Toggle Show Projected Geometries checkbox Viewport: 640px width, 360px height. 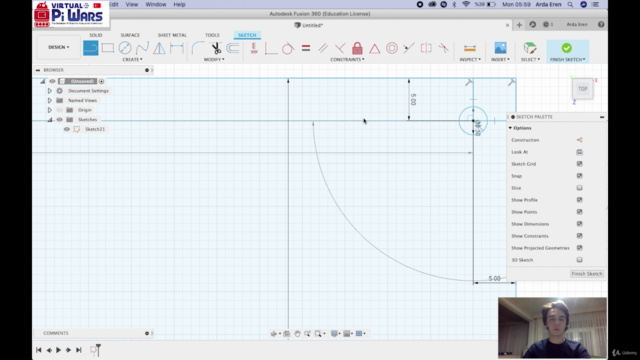click(x=579, y=248)
